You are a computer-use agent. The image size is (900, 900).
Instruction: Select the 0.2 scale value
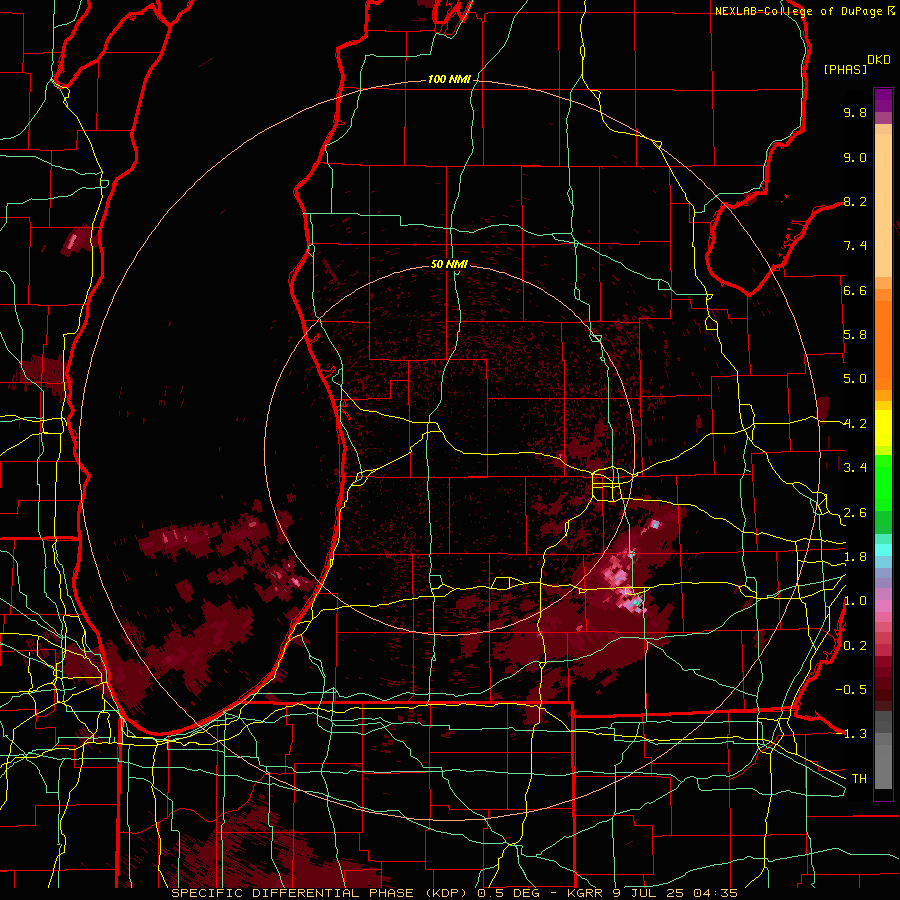(855, 646)
